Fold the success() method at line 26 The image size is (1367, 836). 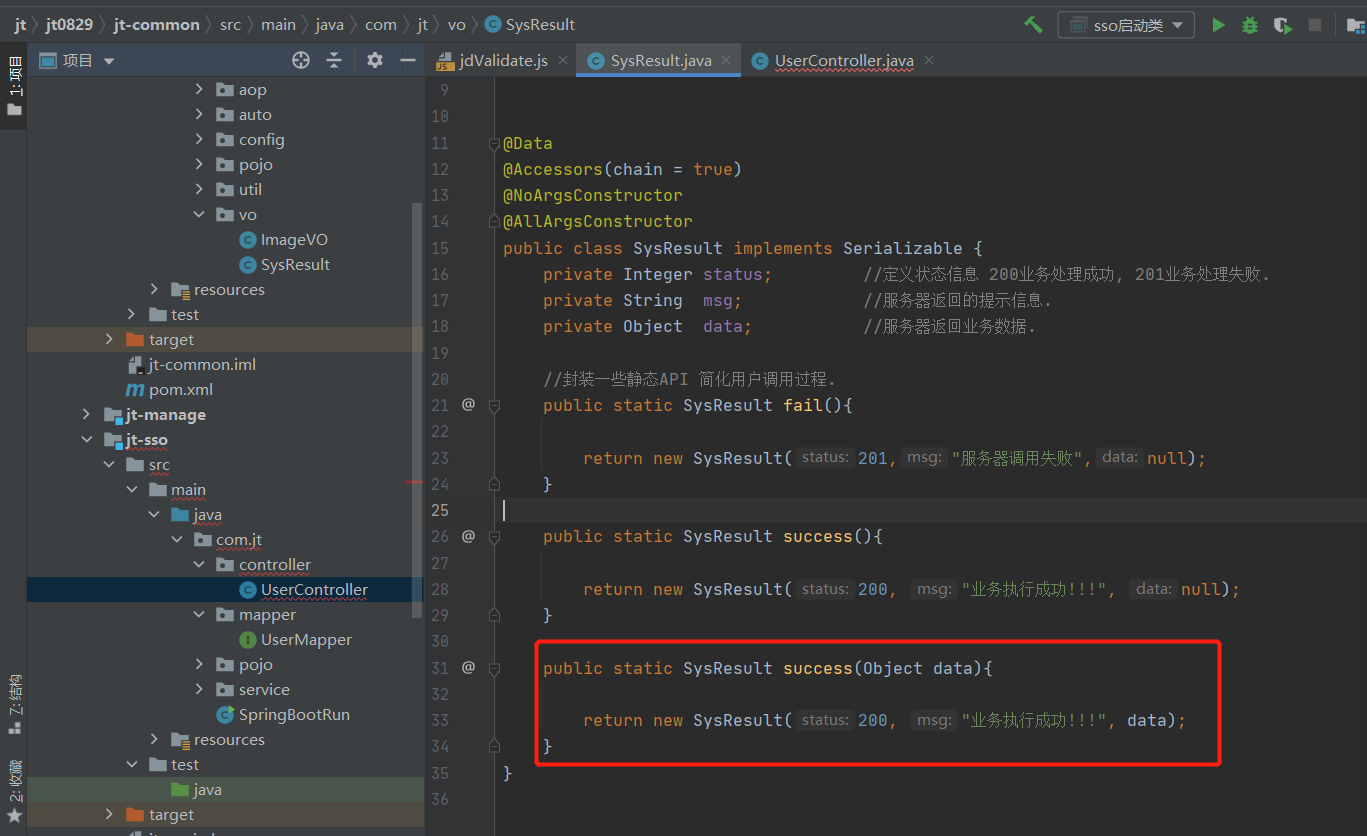[494, 536]
